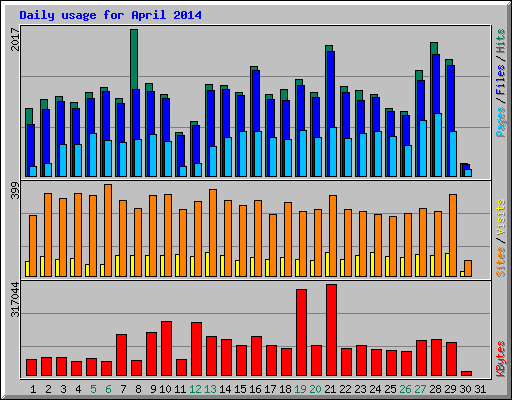Viewport: 512px width, 400px height.
Task: Select day 3 on the x-axis
Action: tap(63, 389)
